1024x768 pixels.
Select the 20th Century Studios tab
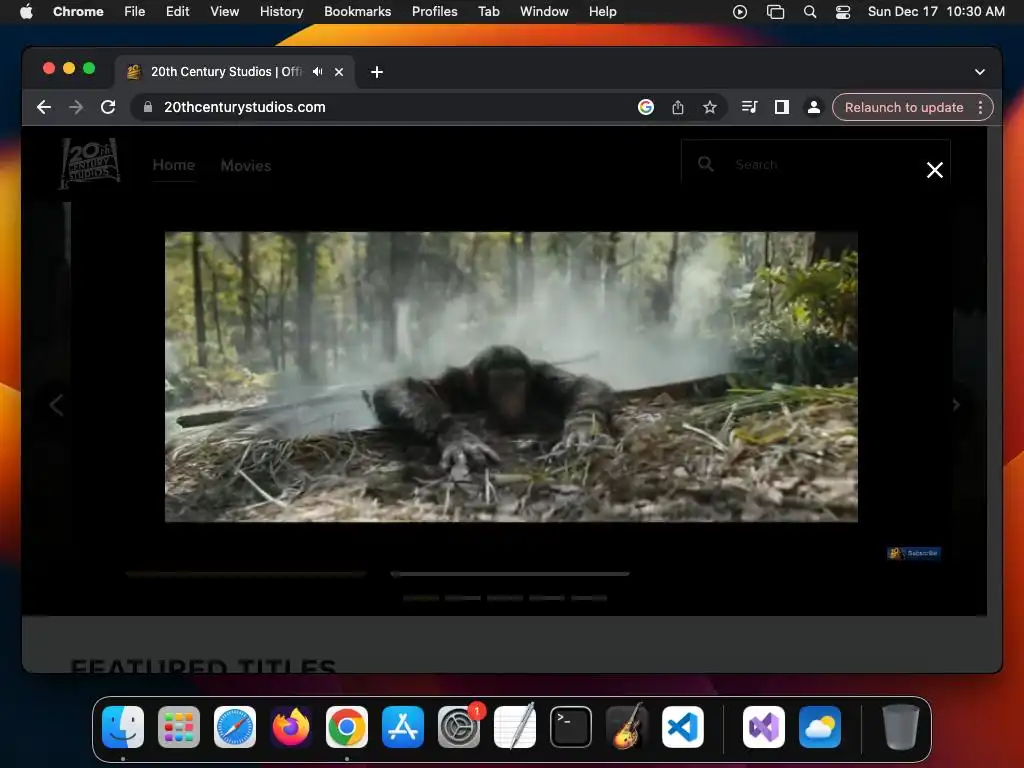coord(235,72)
